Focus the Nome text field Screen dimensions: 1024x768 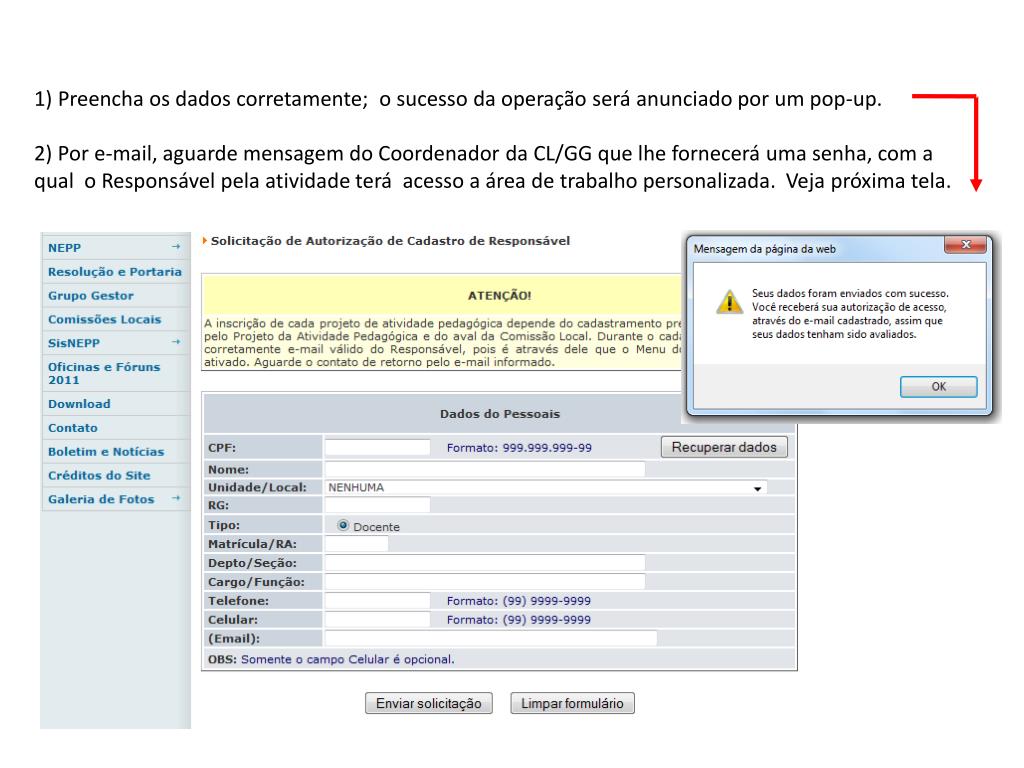485,470
